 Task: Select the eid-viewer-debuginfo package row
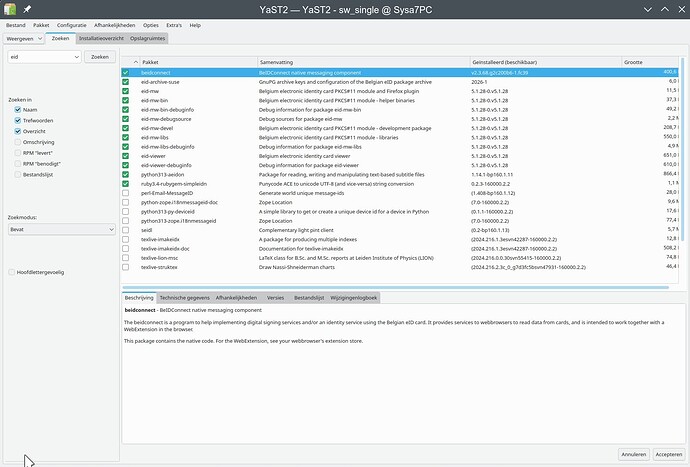click(400, 165)
